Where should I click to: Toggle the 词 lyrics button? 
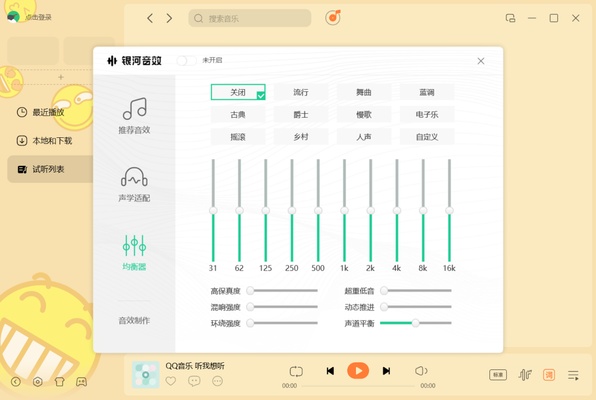point(549,375)
